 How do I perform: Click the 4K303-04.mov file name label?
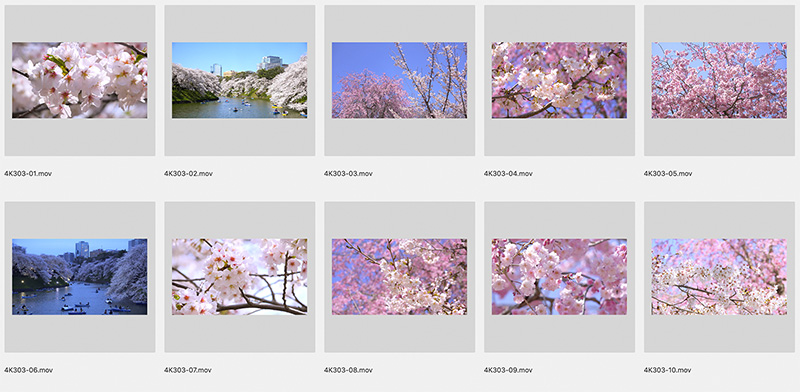(x=508, y=174)
